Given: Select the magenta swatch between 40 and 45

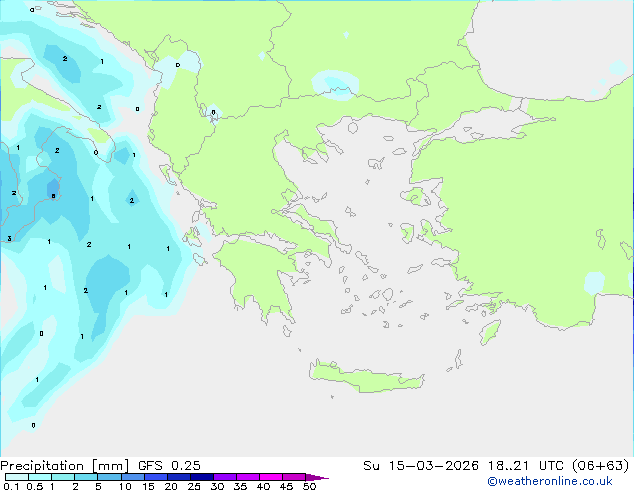Looking at the screenshot, I should click(271, 477).
